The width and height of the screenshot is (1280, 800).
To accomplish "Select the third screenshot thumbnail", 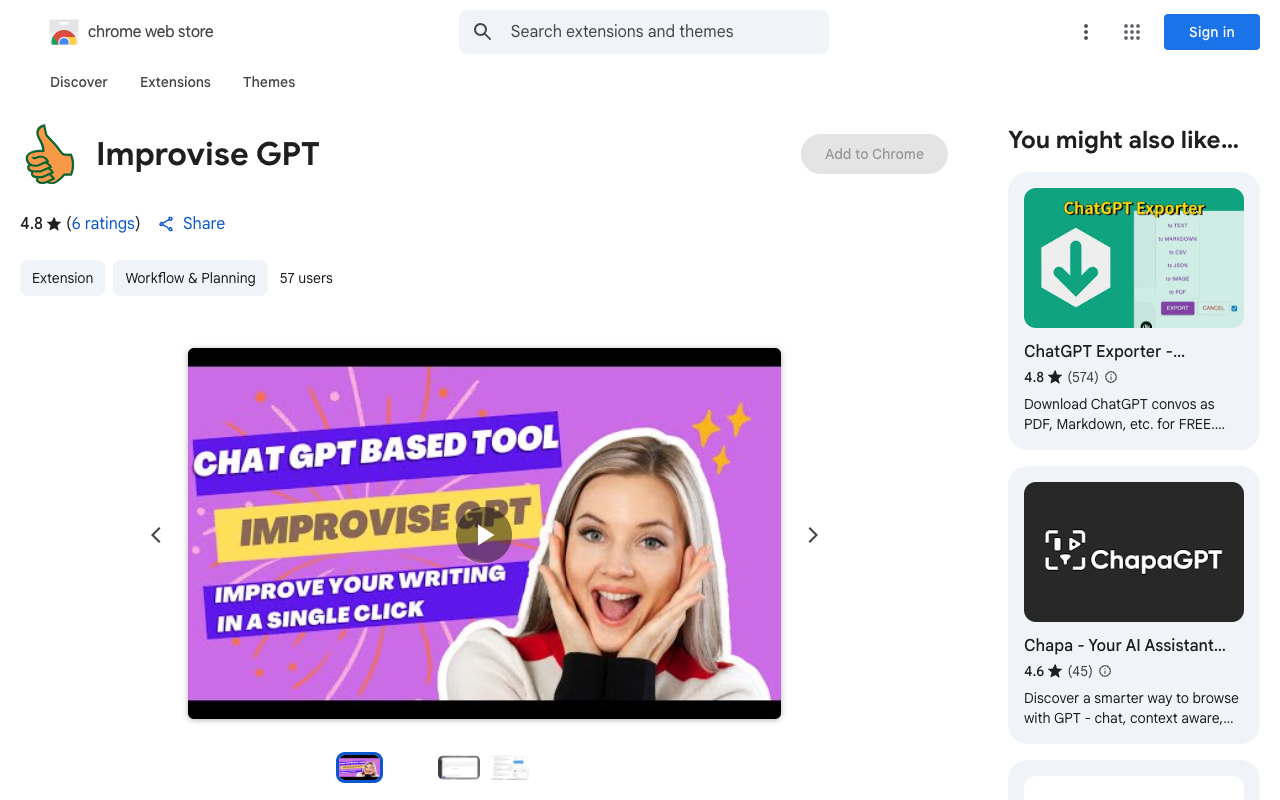I will pos(510,767).
